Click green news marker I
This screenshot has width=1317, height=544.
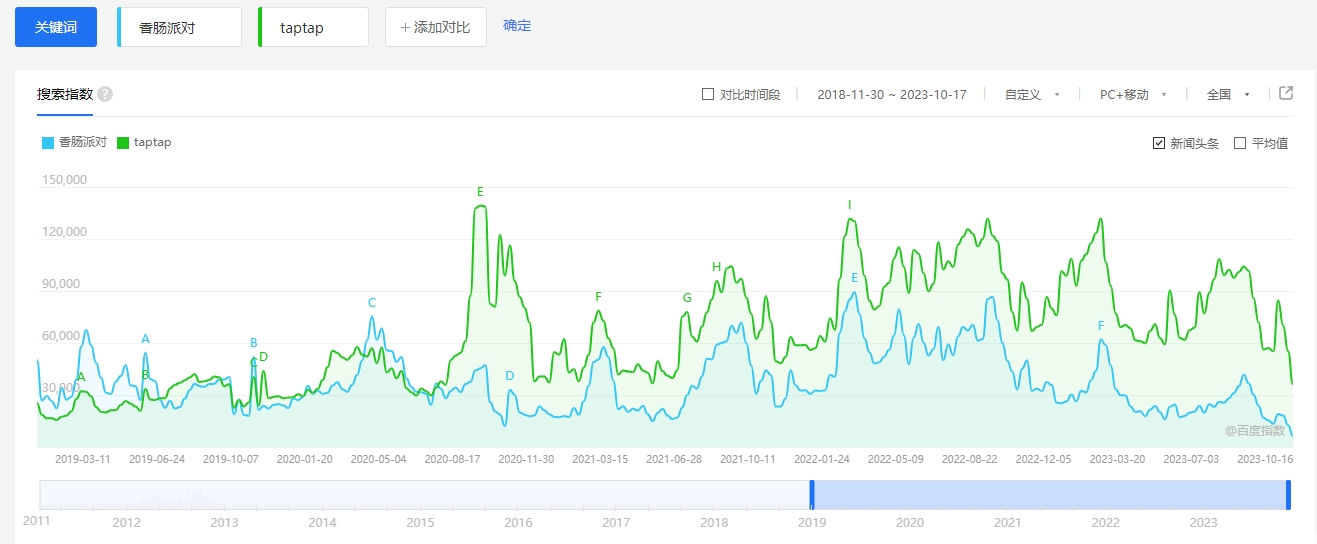(x=849, y=205)
